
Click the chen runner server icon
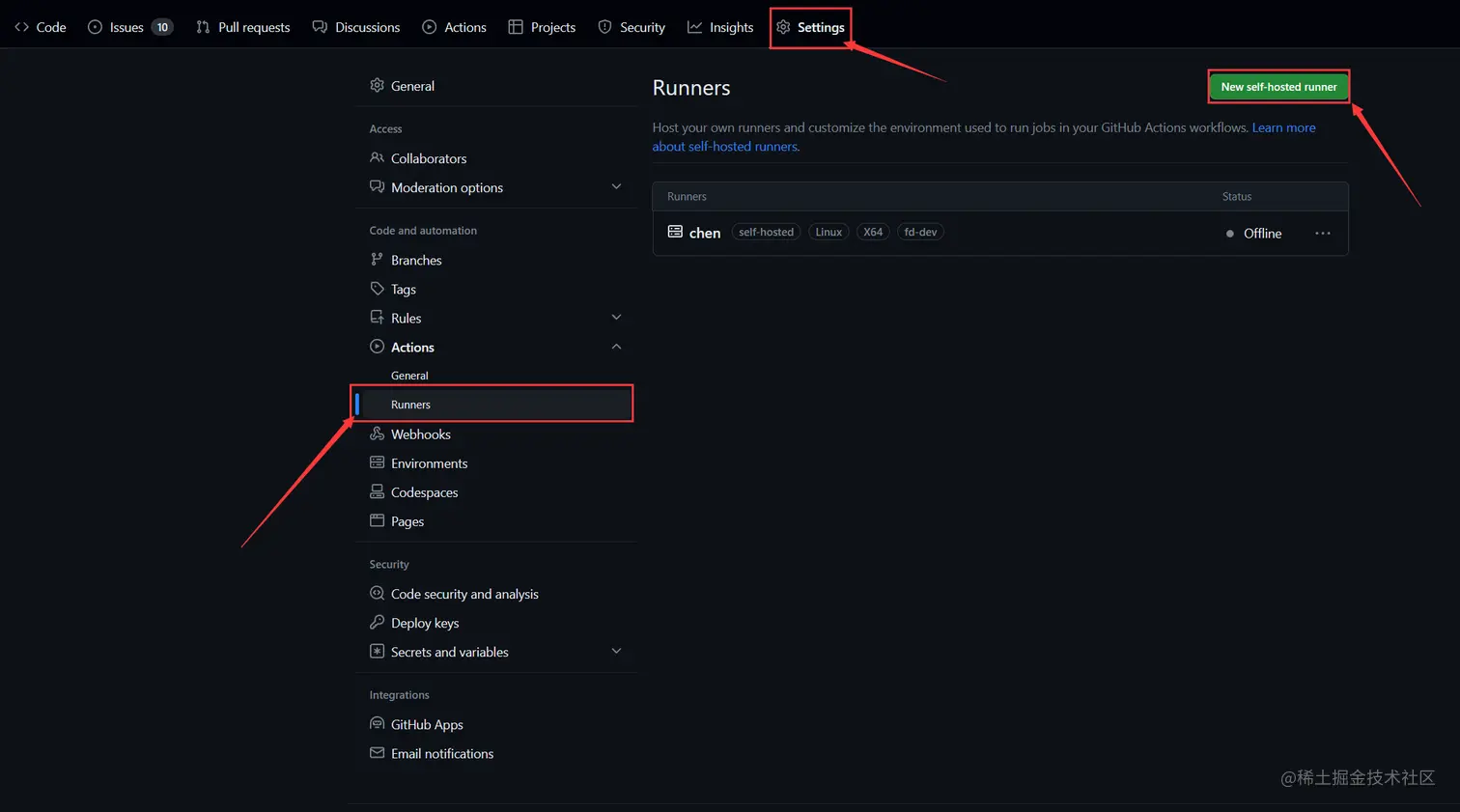click(x=675, y=232)
